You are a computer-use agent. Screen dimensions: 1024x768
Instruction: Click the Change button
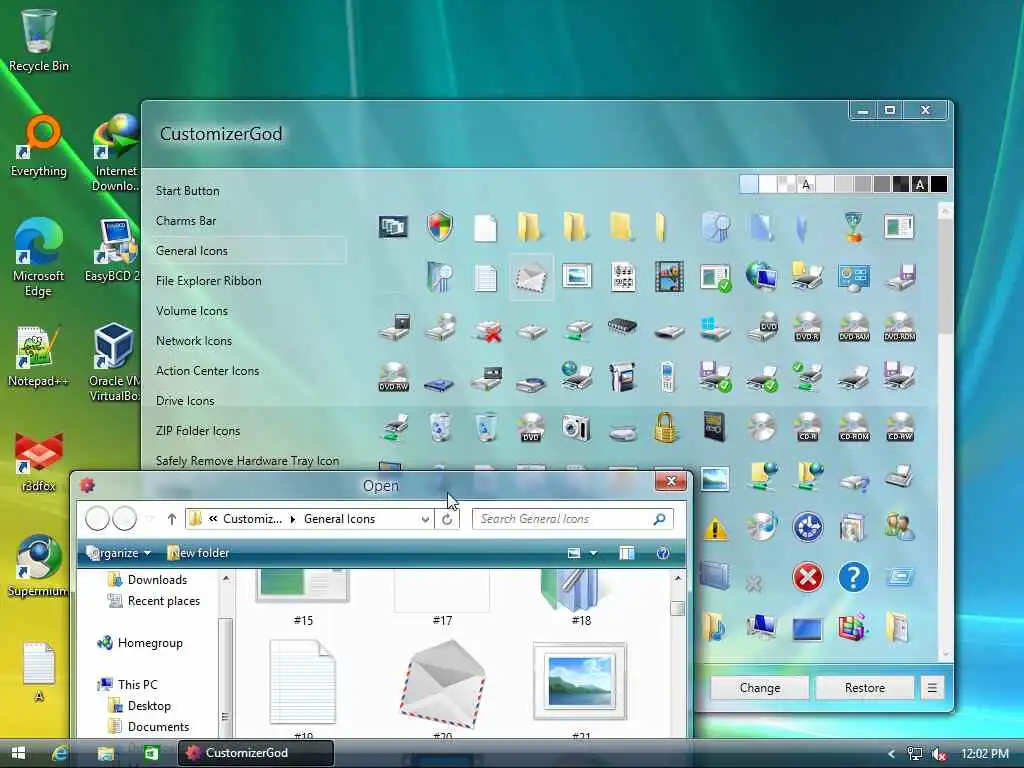(760, 688)
